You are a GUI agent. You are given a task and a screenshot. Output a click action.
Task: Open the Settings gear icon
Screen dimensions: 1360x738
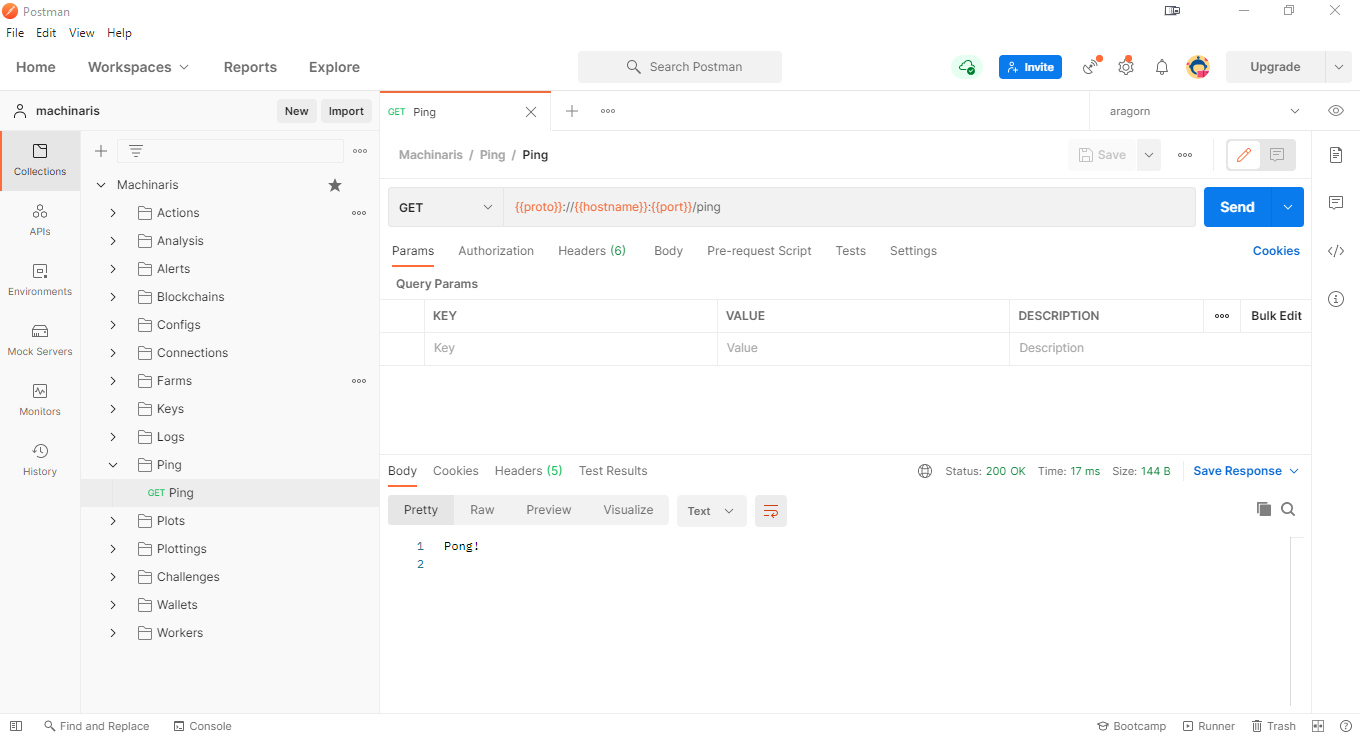point(1126,67)
